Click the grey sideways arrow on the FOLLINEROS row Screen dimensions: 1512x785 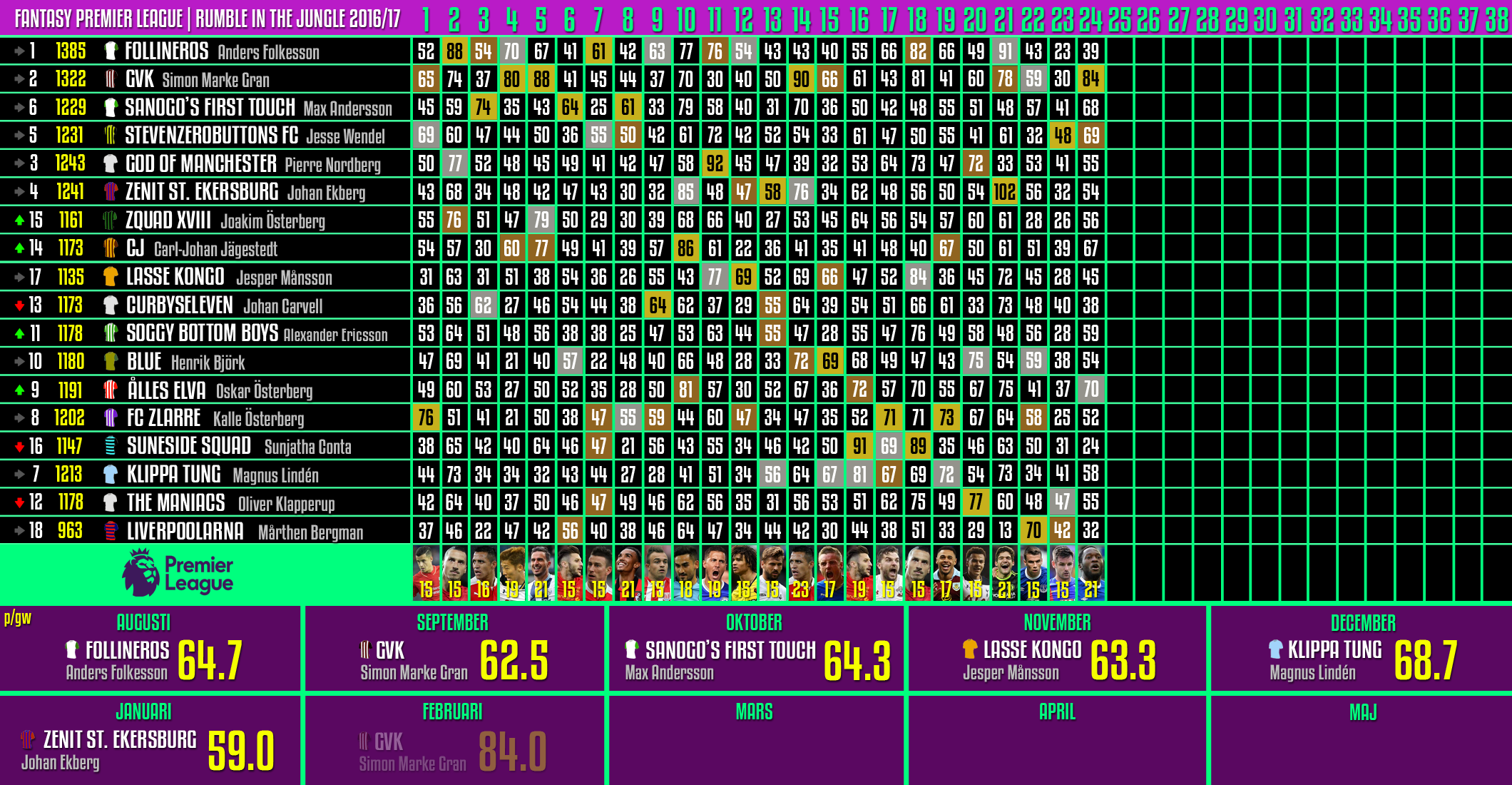click(19, 51)
